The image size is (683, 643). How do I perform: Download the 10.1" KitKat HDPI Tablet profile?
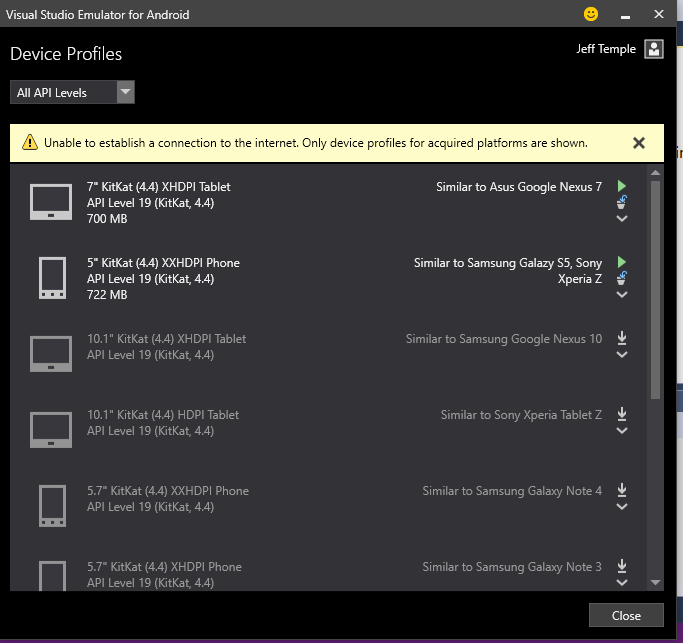pos(622,414)
